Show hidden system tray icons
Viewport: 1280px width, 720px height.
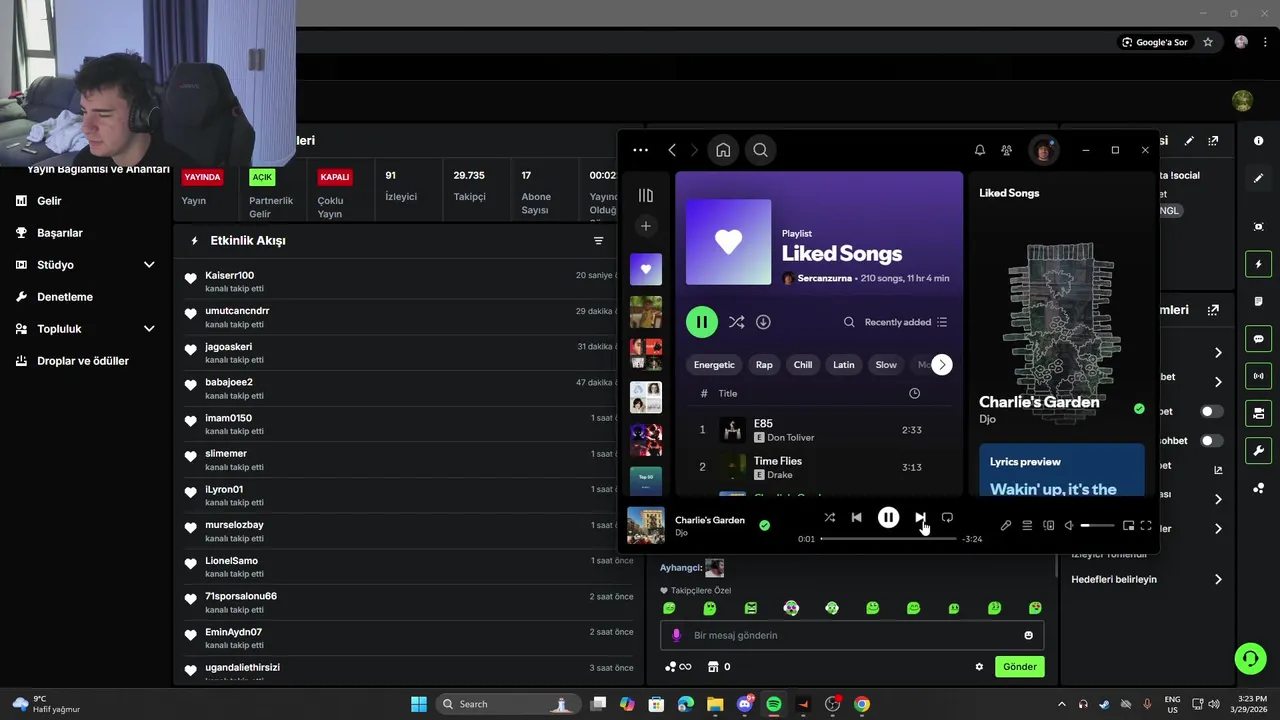(1062, 704)
